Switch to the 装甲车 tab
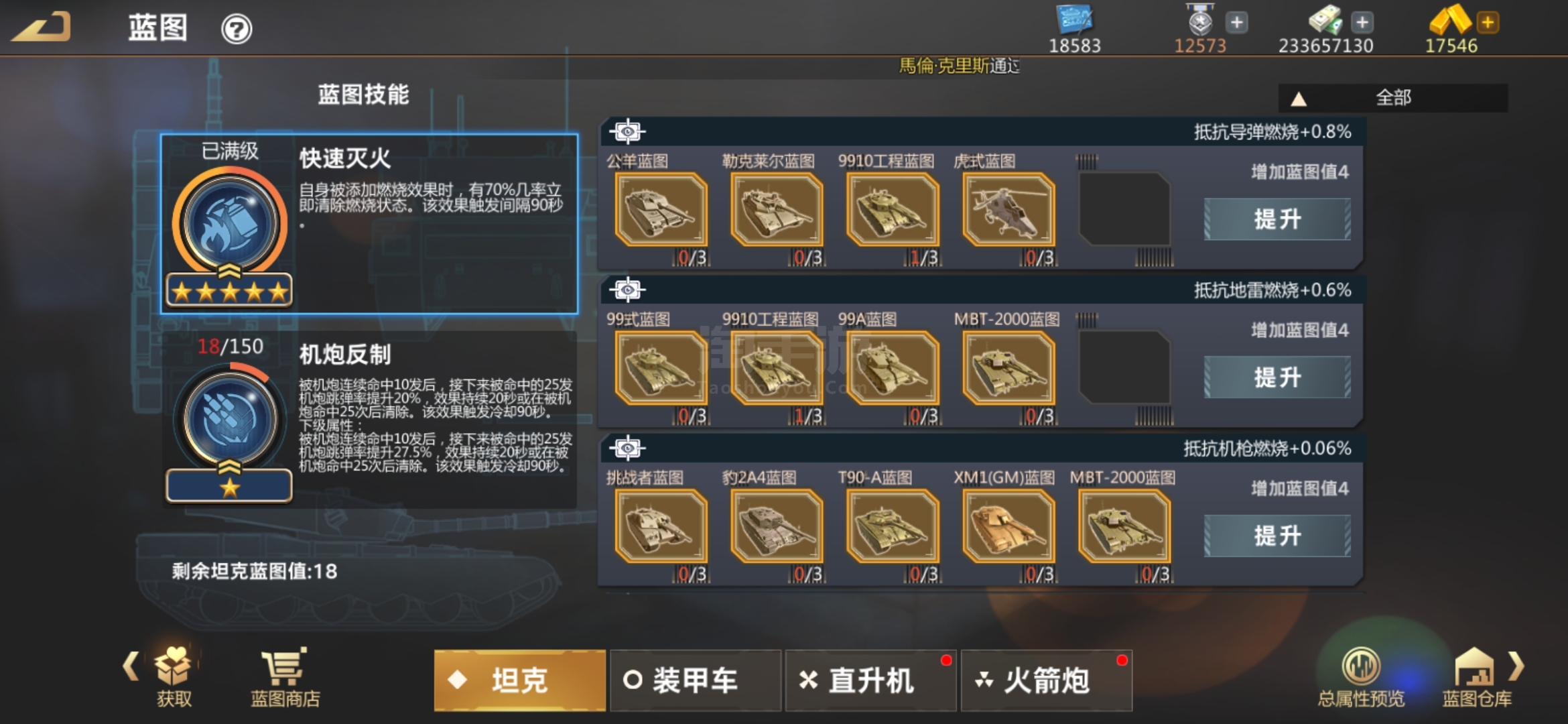The image size is (1568, 724). 696,680
